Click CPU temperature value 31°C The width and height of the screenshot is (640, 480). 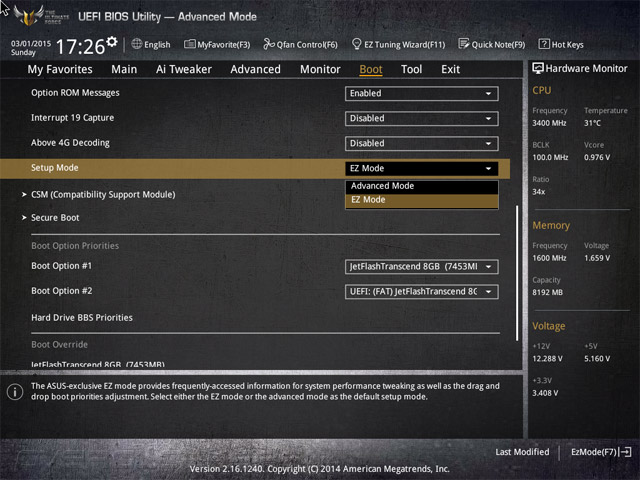click(592, 123)
